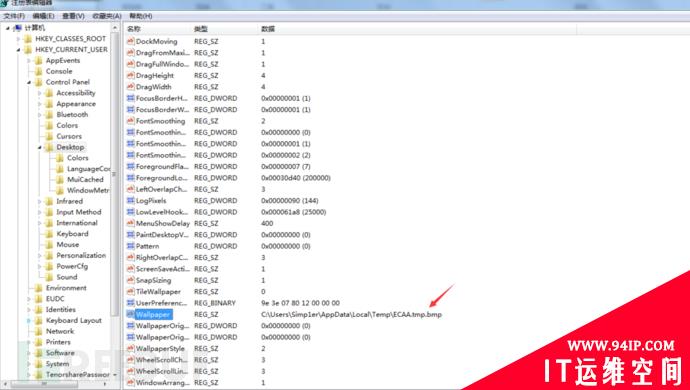Click the TileWallpaper string value icon

pos(130,291)
